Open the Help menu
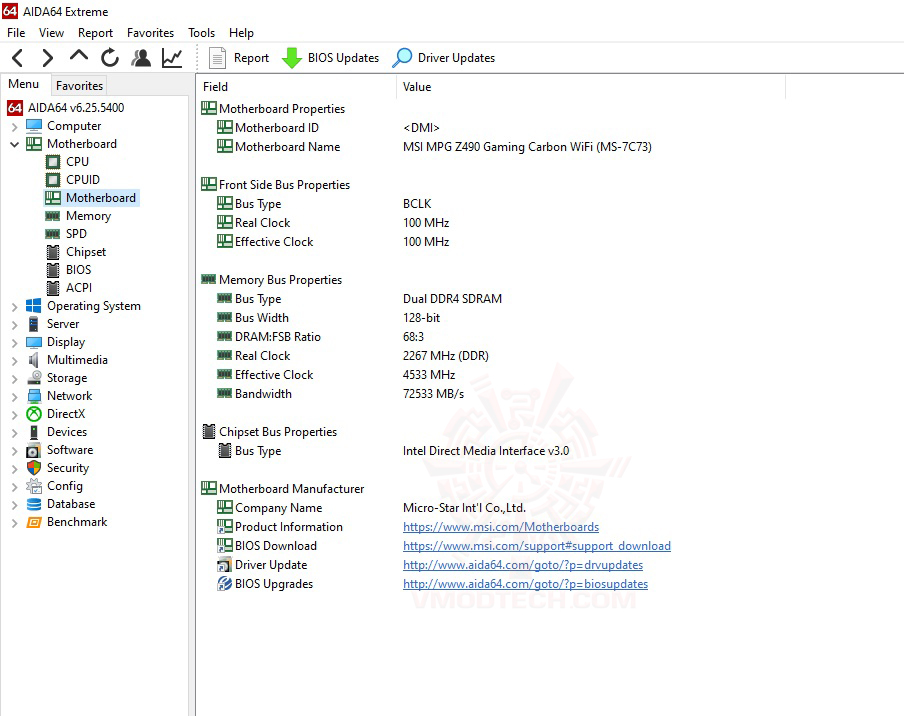Screen dimensions: 904x716 pos(241,33)
